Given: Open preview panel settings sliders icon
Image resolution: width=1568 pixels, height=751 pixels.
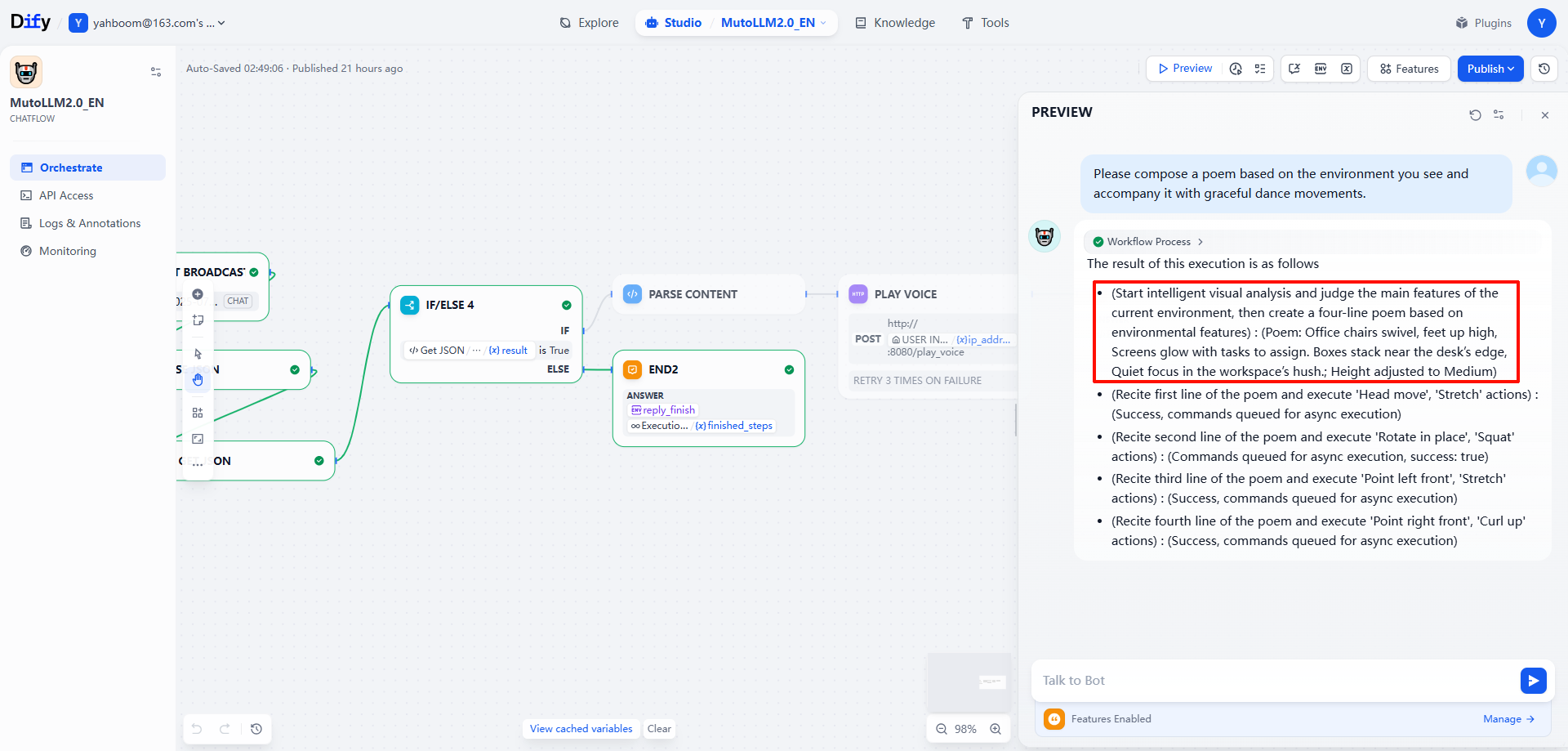Looking at the screenshot, I should click(x=1499, y=115).
